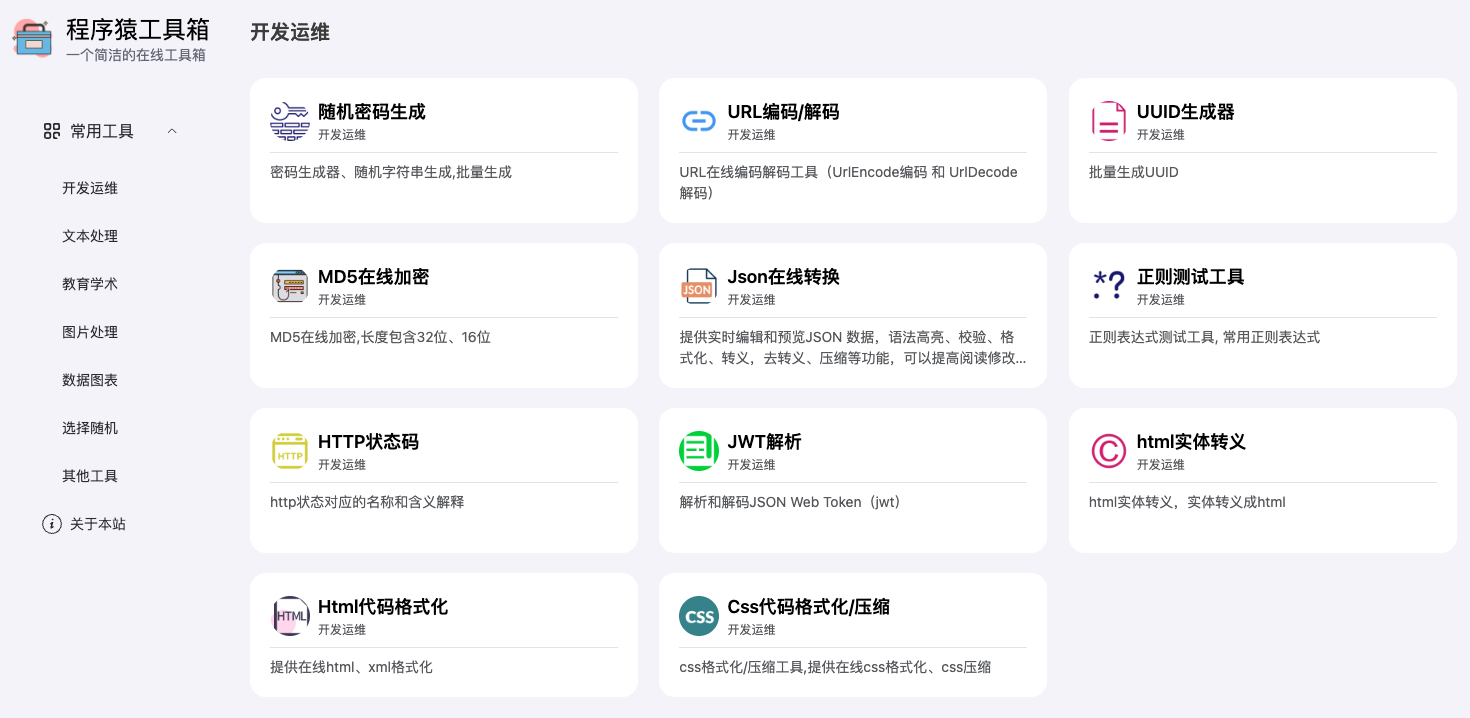This screenshot has height=718, width=1470.
Task: Click the random password generator key icon
Action: click(x=290, y=121)
